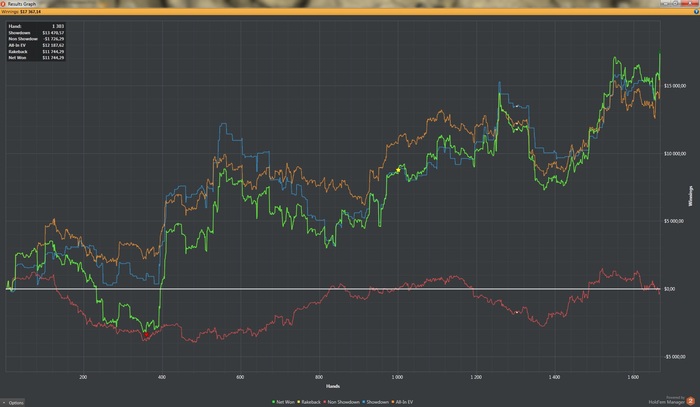Click the $15 000,00 axis label

pyautogui.click(x=675, y=86)
